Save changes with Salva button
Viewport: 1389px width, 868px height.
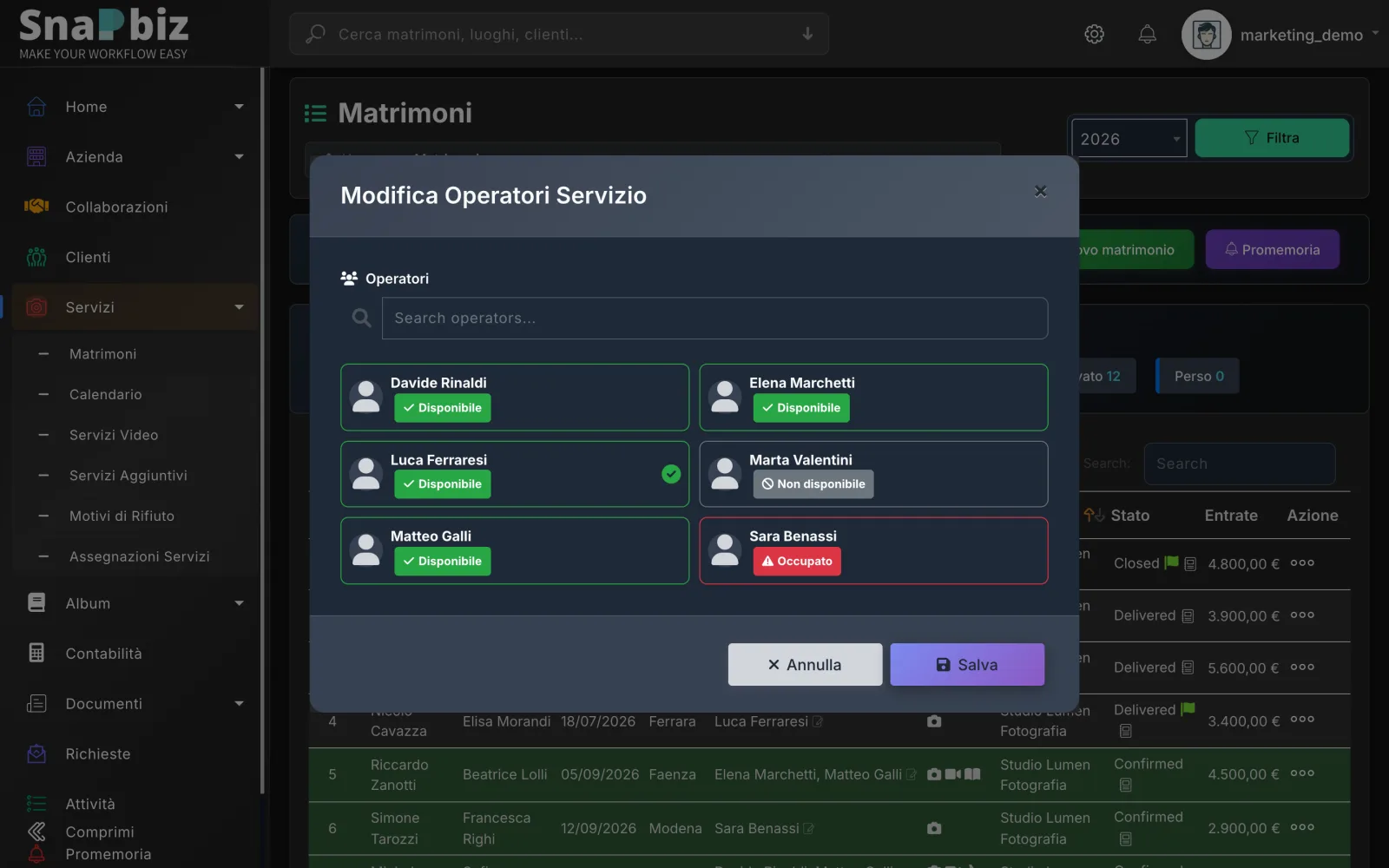(x=967, y=665)
